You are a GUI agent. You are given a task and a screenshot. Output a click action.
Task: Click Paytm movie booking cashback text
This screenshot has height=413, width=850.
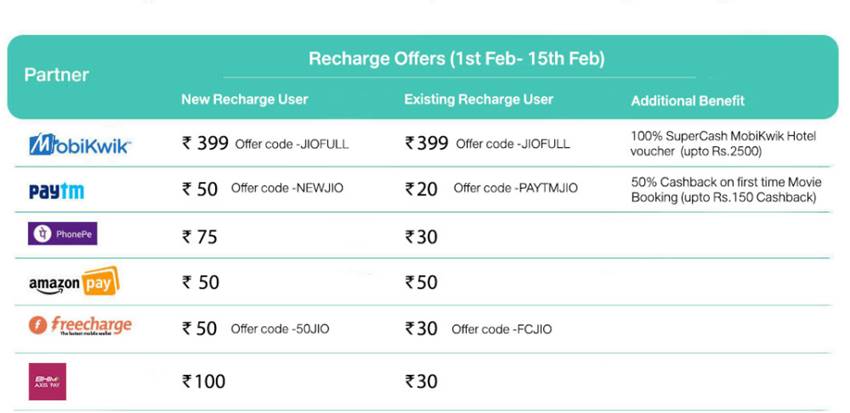click(724, 189)
